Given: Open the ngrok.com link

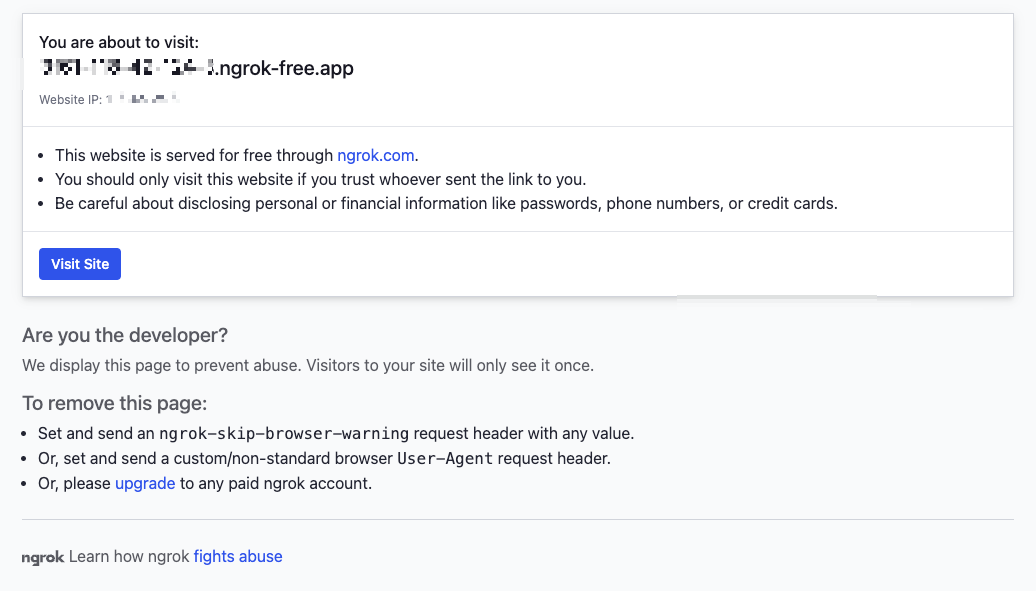Looking at the screenshot, I should point(376,155).
